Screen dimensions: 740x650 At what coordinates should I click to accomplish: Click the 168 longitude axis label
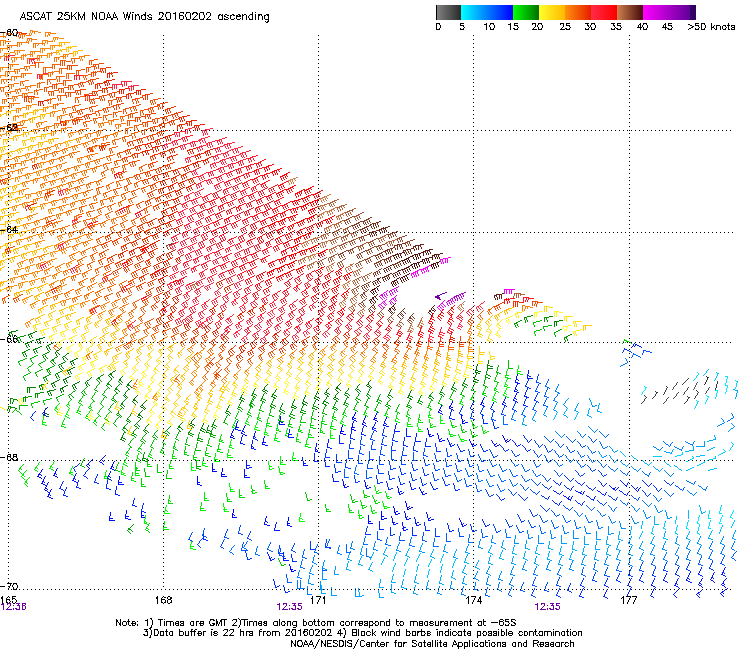point(163,600)
